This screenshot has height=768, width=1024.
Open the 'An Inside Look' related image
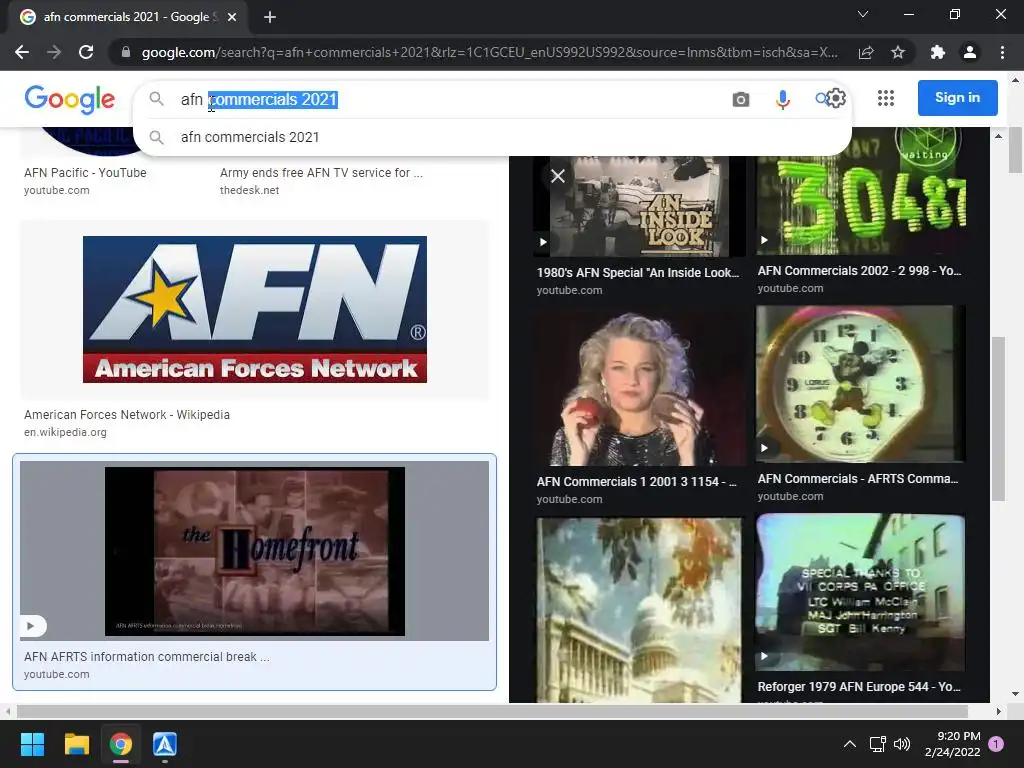[639, 206]
